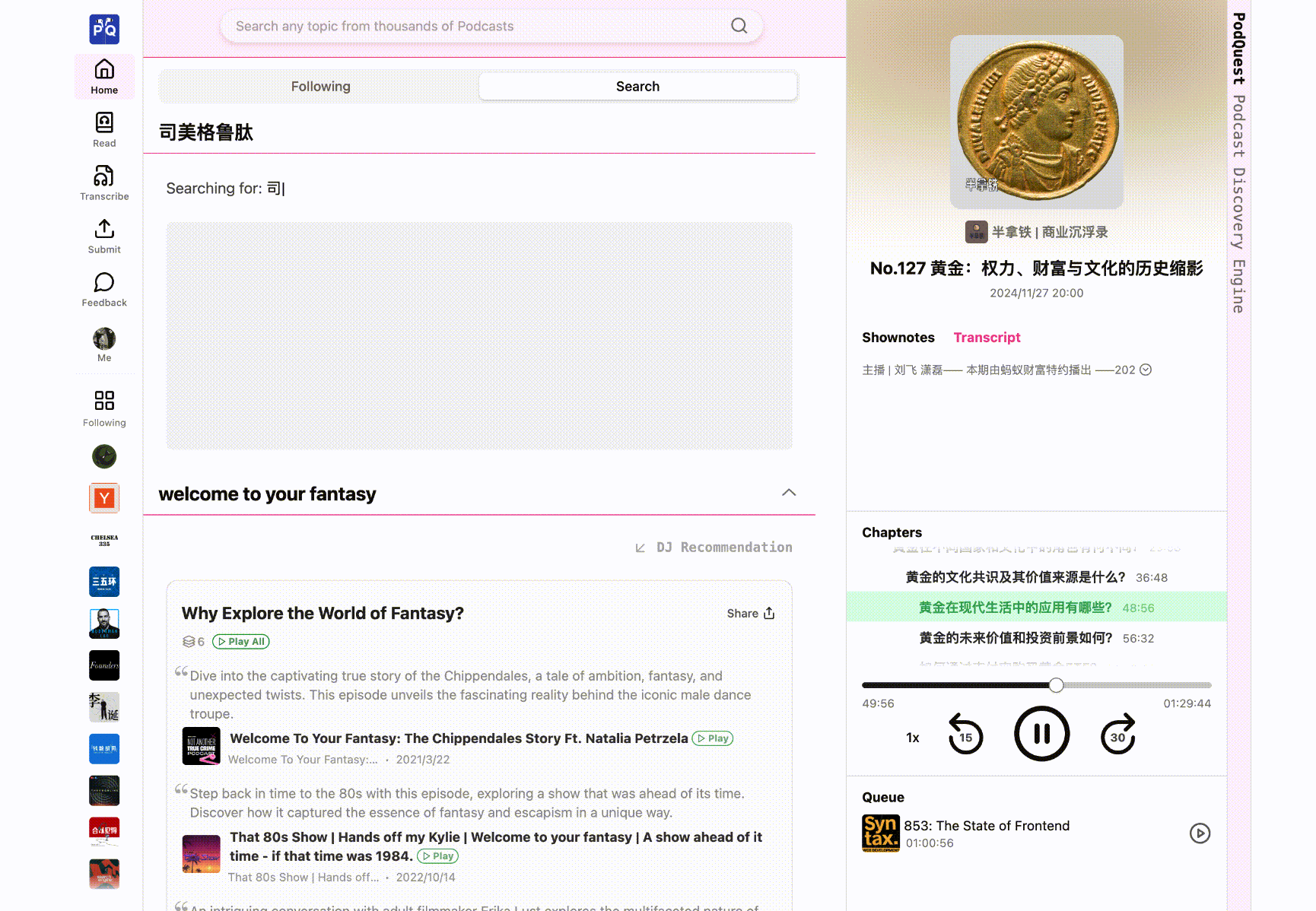Screen dimensions: 1316x911
Task: Switch to the Following tab
Action: click(x=320, y=87)
